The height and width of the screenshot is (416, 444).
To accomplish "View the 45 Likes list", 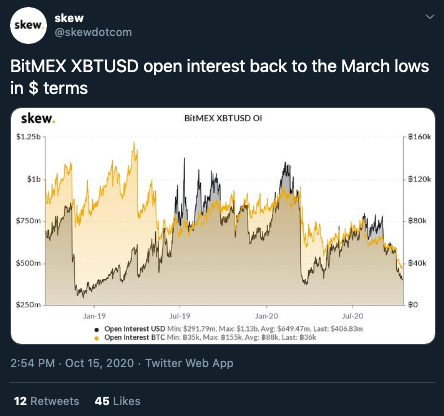I will tap(117, 401).
